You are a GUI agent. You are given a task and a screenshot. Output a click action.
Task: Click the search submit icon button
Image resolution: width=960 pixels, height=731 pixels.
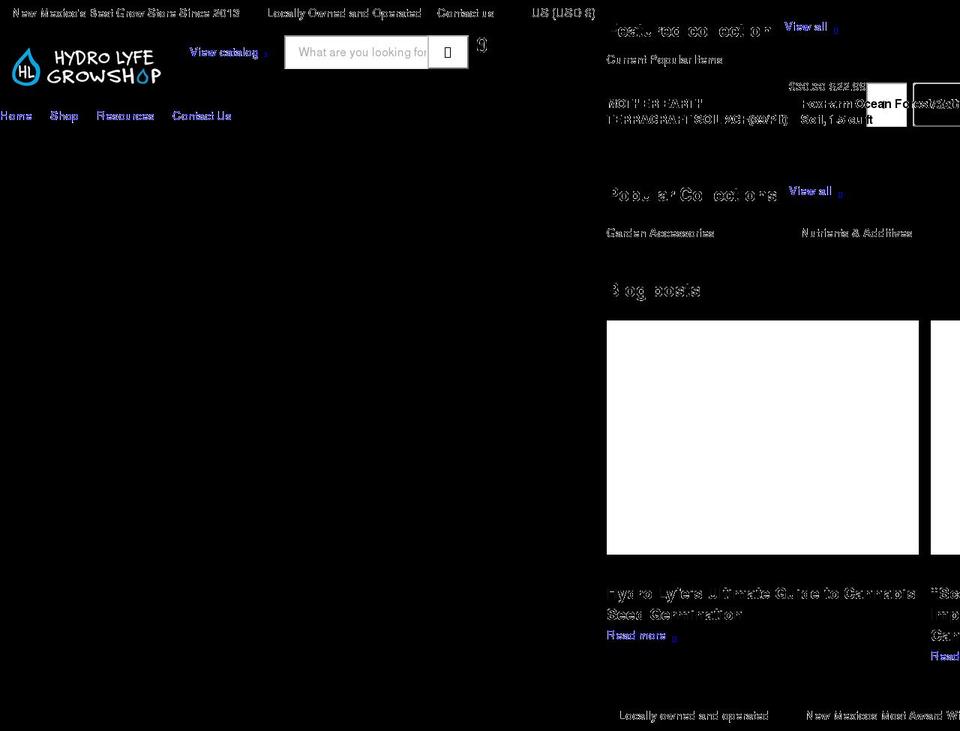coord(448,52)
